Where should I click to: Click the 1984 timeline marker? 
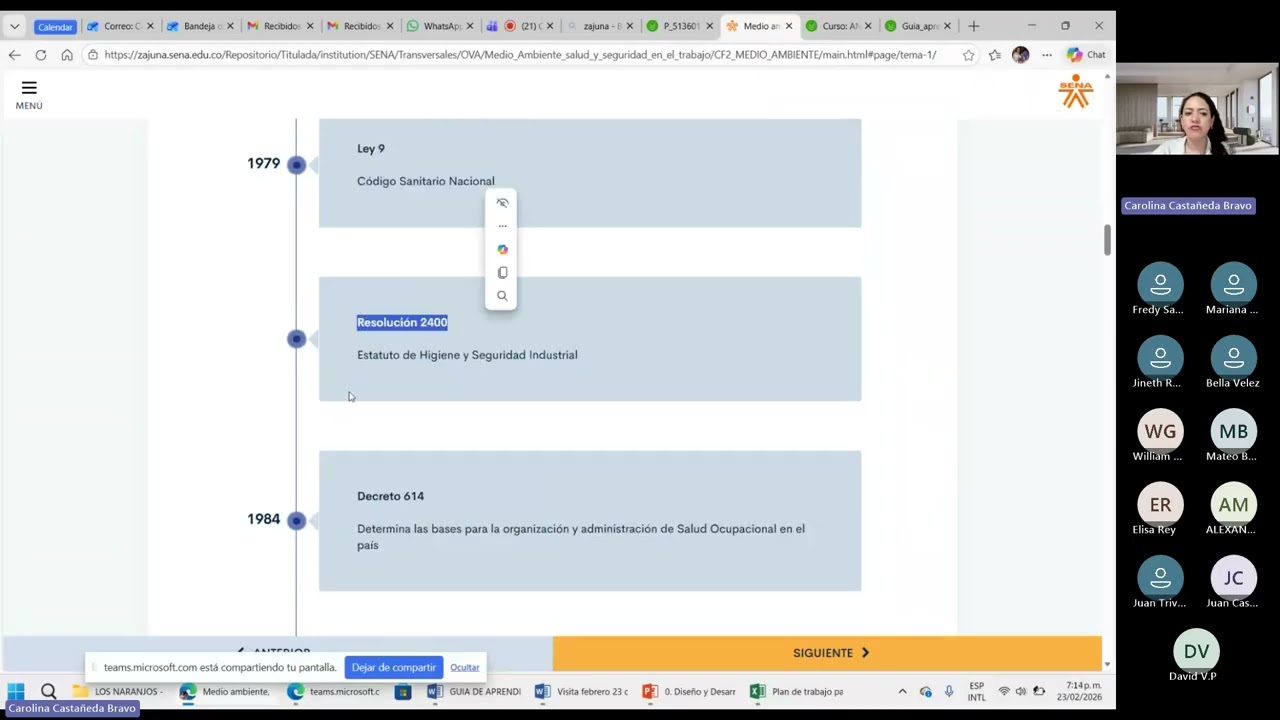point(296,520)
